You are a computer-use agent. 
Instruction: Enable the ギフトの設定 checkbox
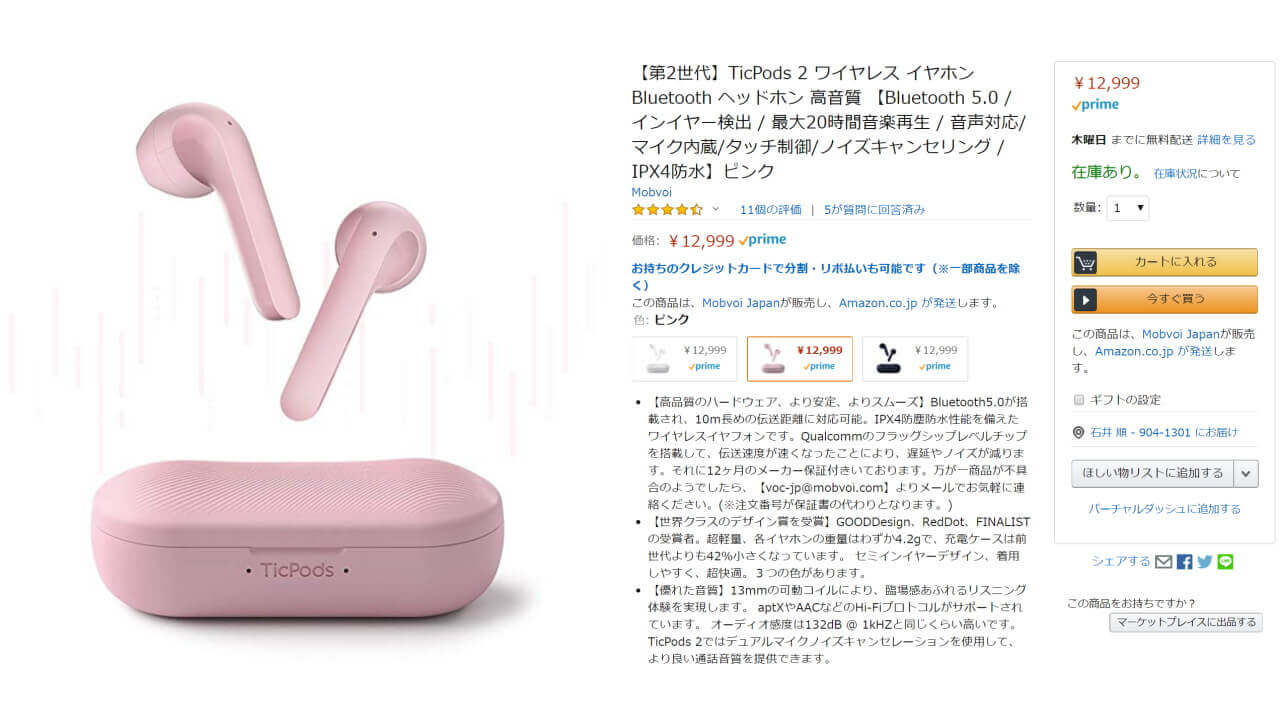(1078, 399)
